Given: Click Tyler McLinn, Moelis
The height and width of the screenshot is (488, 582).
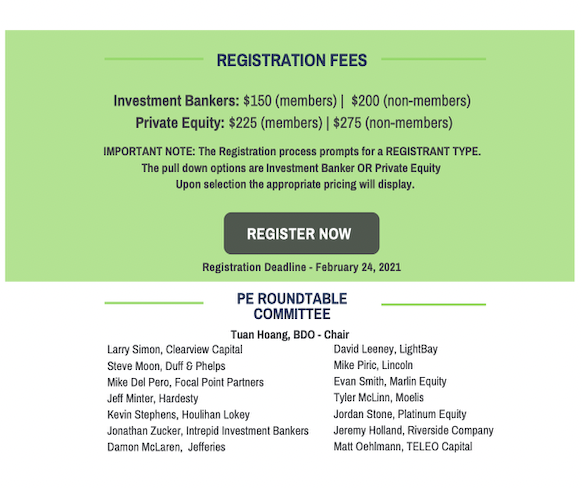Looking at the screenshot, I should (379, 398).
